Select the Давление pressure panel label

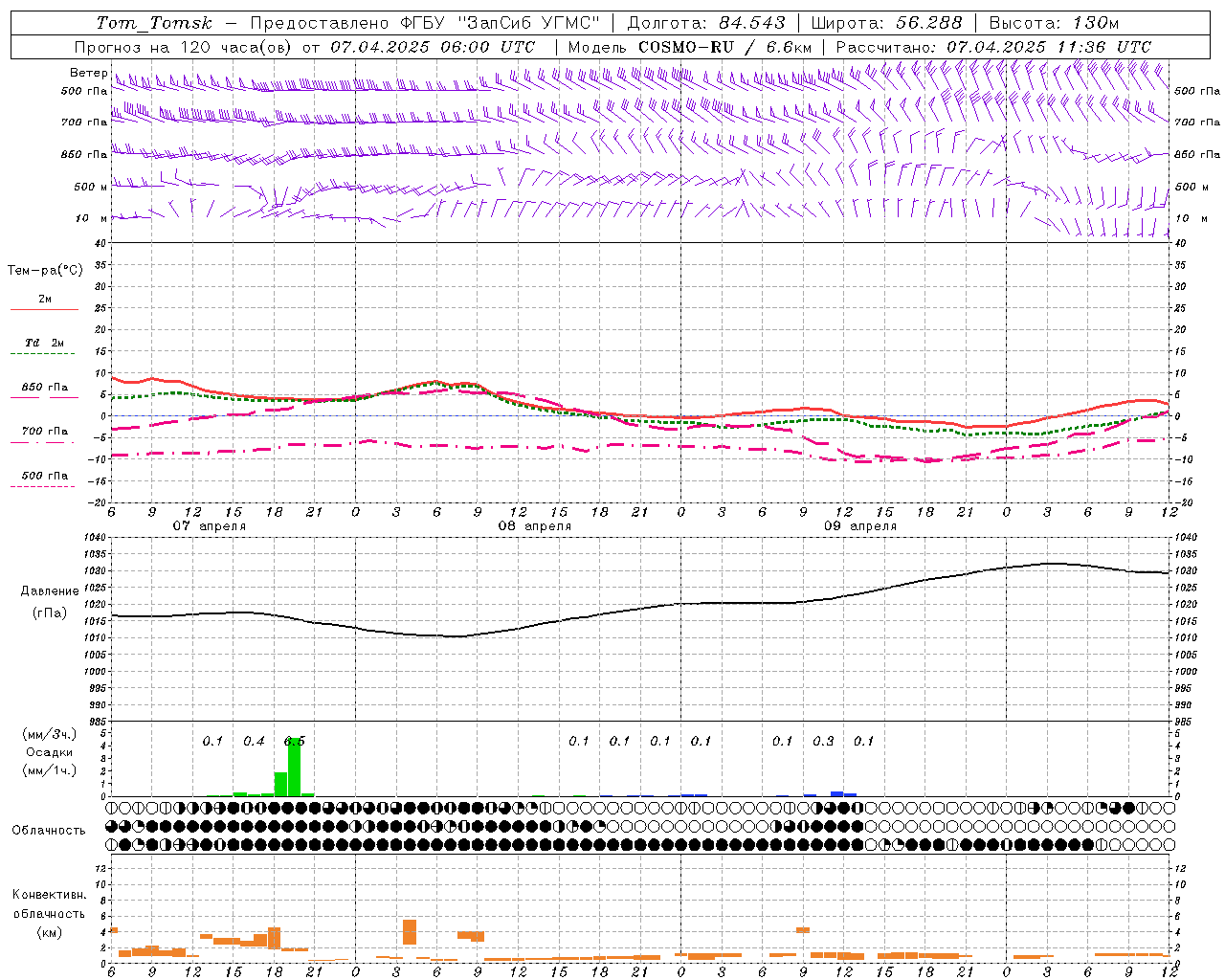click(50, 590)
